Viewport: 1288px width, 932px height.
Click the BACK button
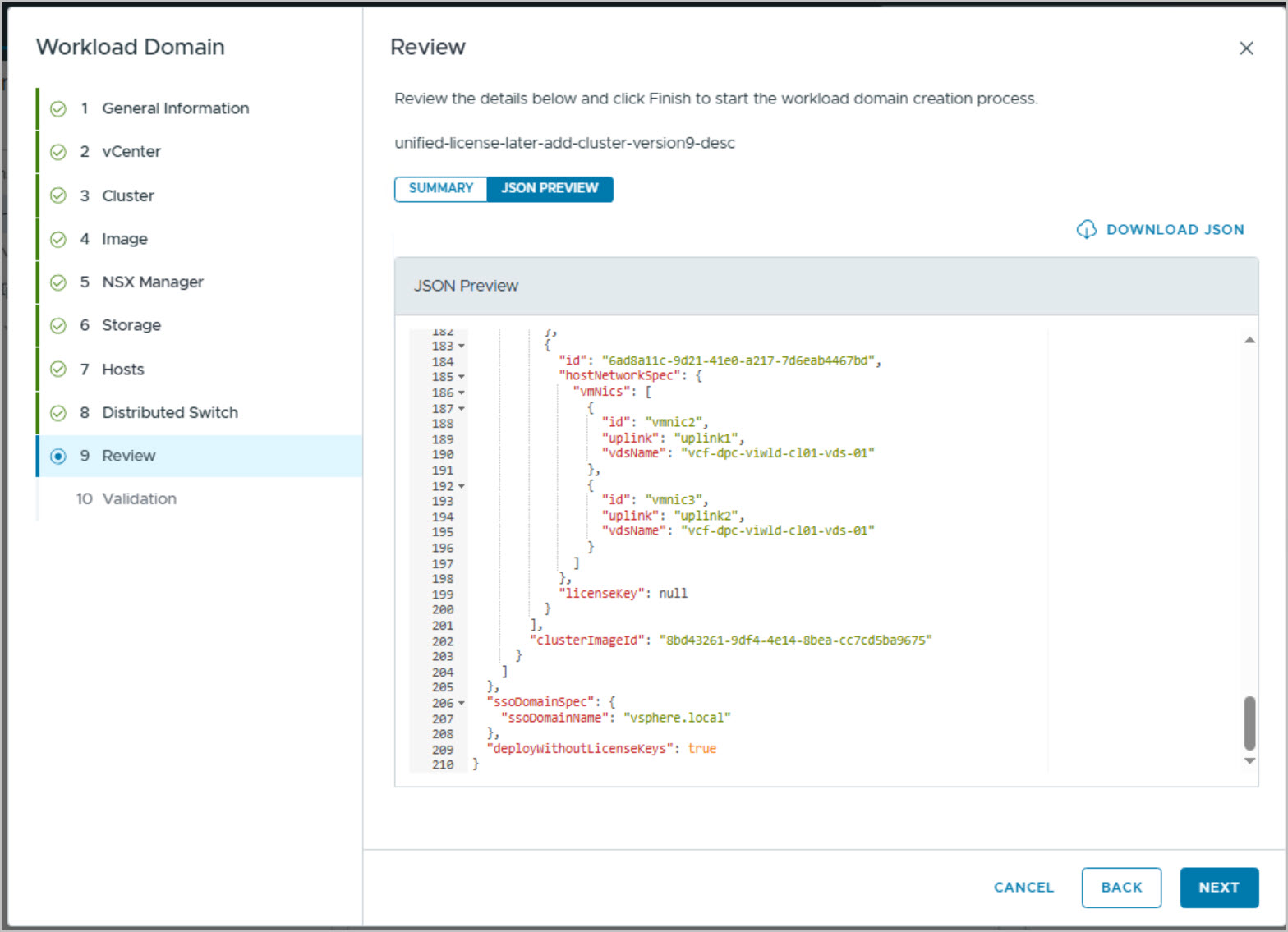(x=1121, y=888)
